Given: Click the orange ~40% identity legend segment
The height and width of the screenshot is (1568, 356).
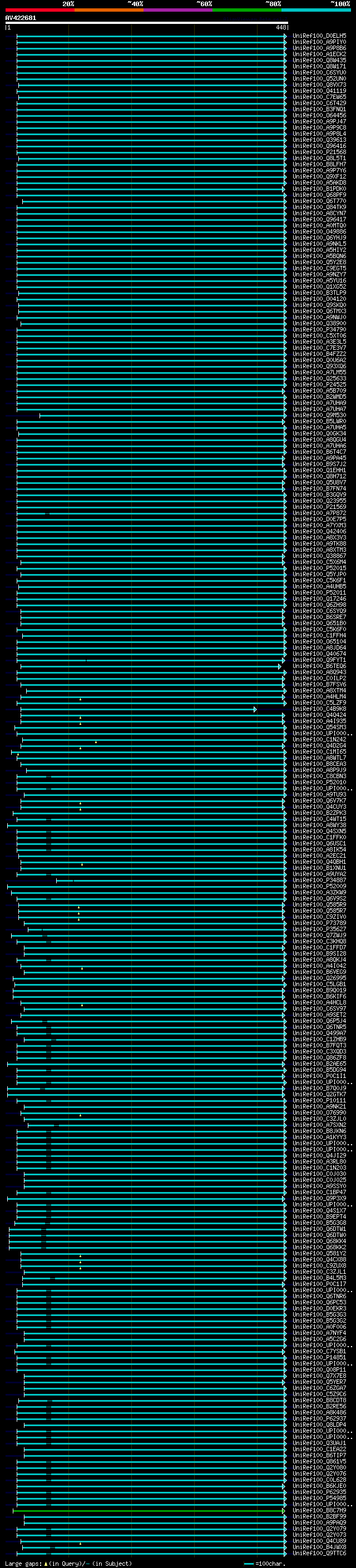Looking at the screenshot, I should click(x=109, y=10).
